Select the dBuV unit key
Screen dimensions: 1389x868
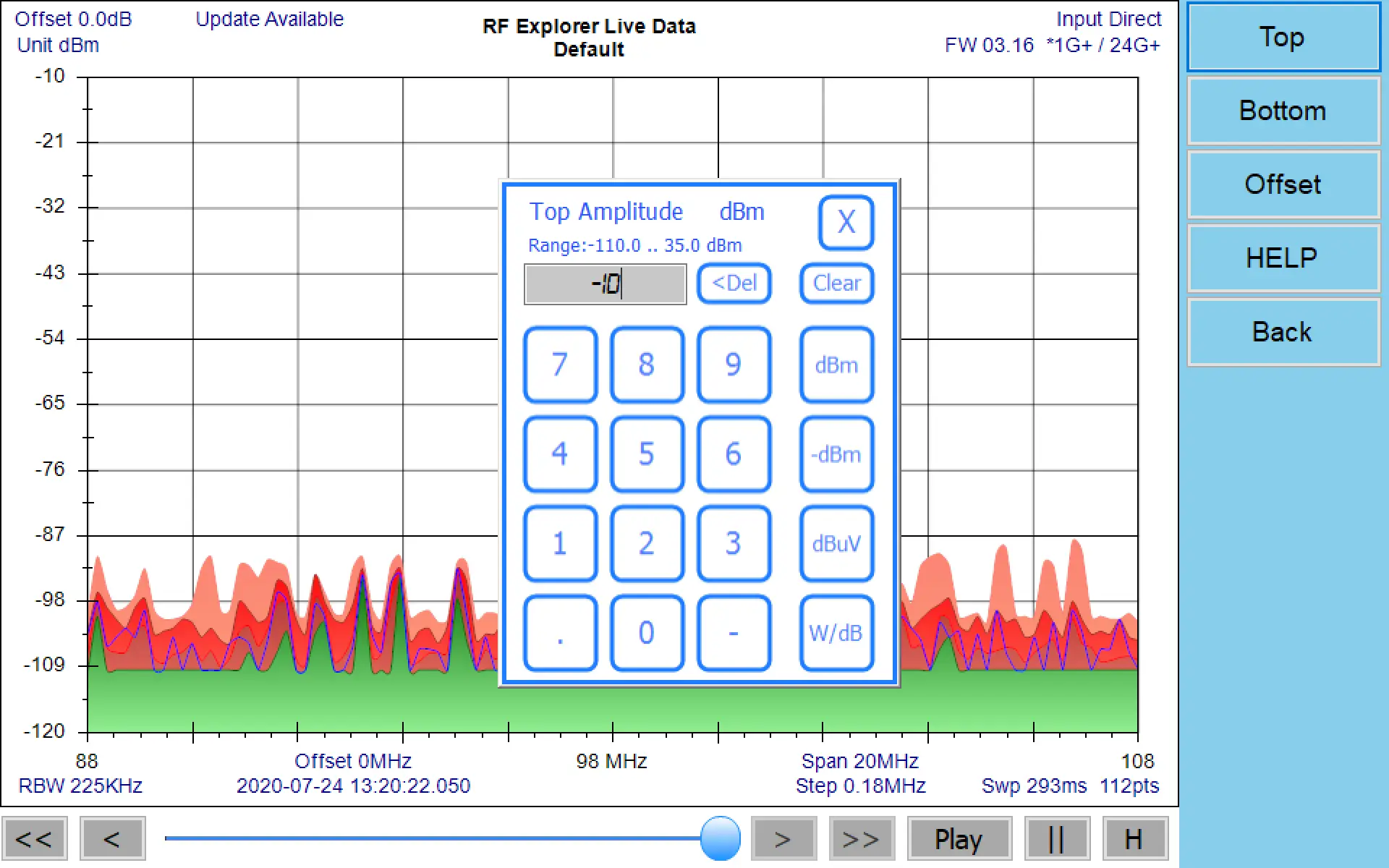[837, 544]
